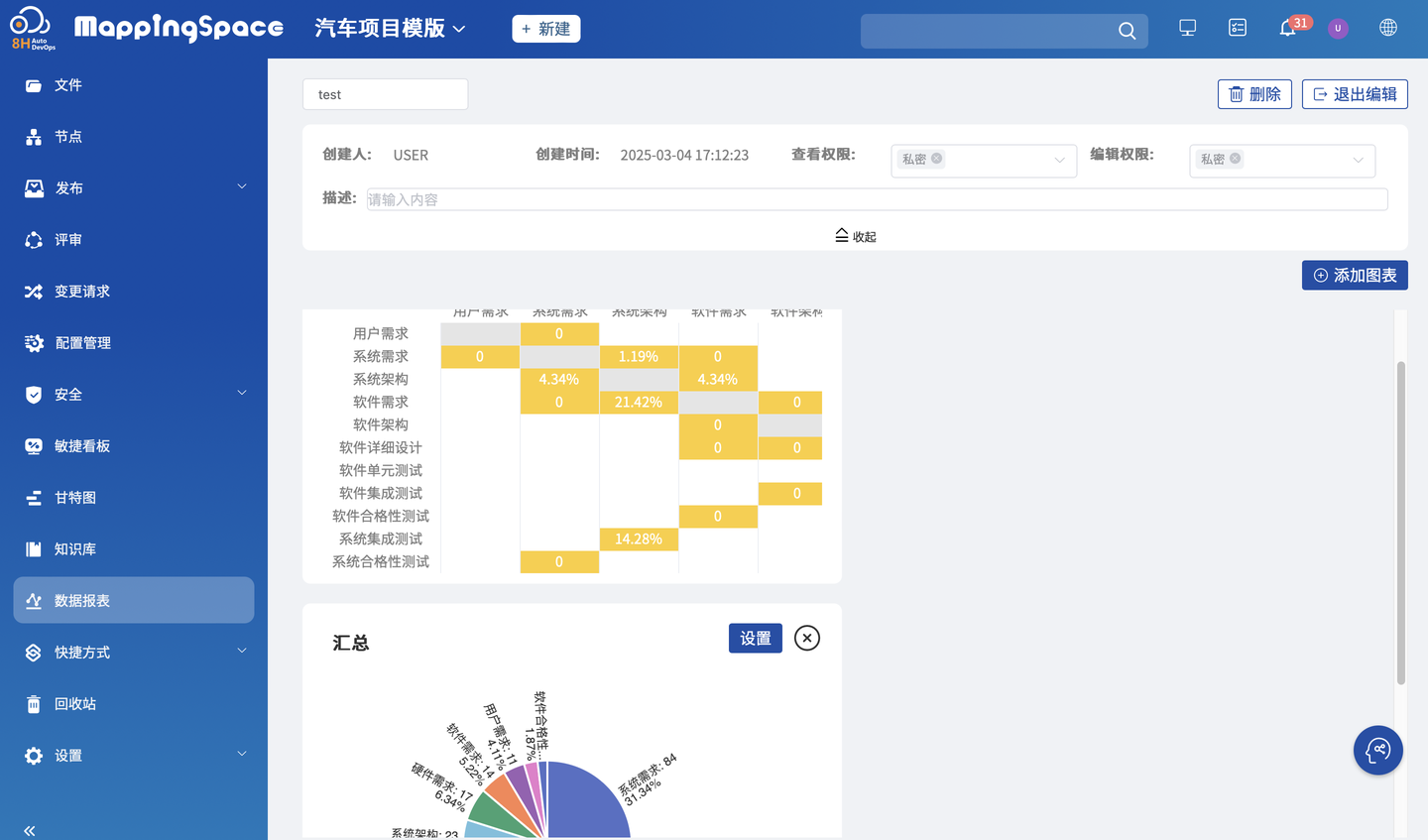This screenshot has height=840, width=1428.
Task: Expand the sidebar 设置 chevron
Action: click(242, 754)
